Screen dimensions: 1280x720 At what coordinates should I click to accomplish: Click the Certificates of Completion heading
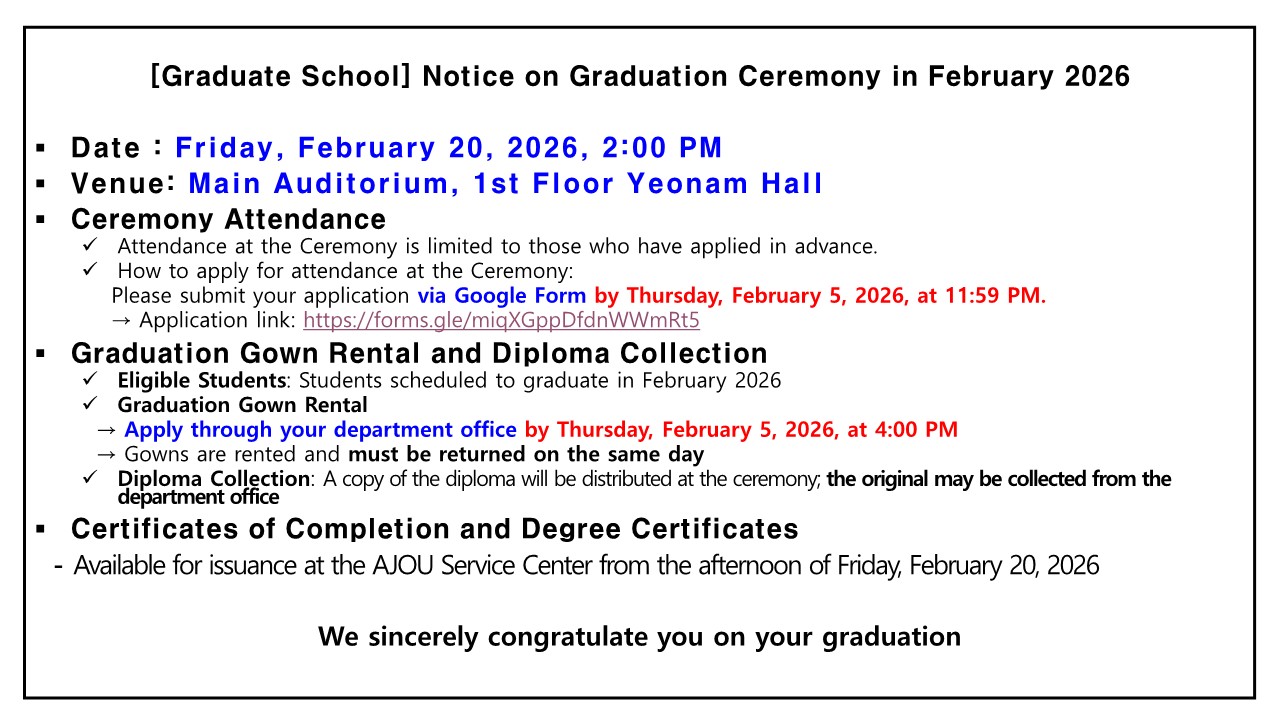pos(434,529)
